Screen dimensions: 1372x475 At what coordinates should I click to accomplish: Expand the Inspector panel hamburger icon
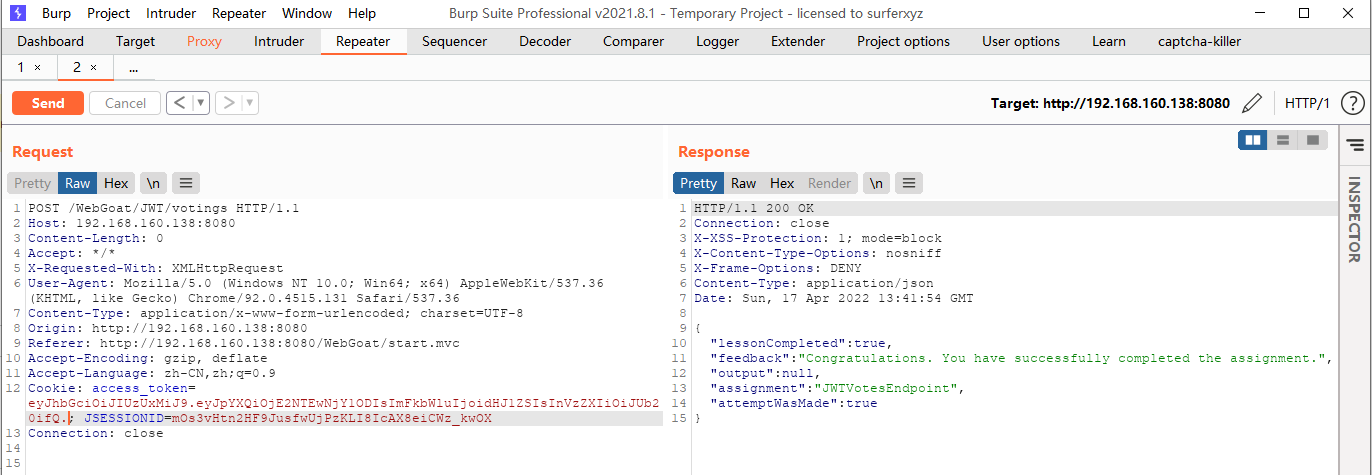(x=1355, y=145)
